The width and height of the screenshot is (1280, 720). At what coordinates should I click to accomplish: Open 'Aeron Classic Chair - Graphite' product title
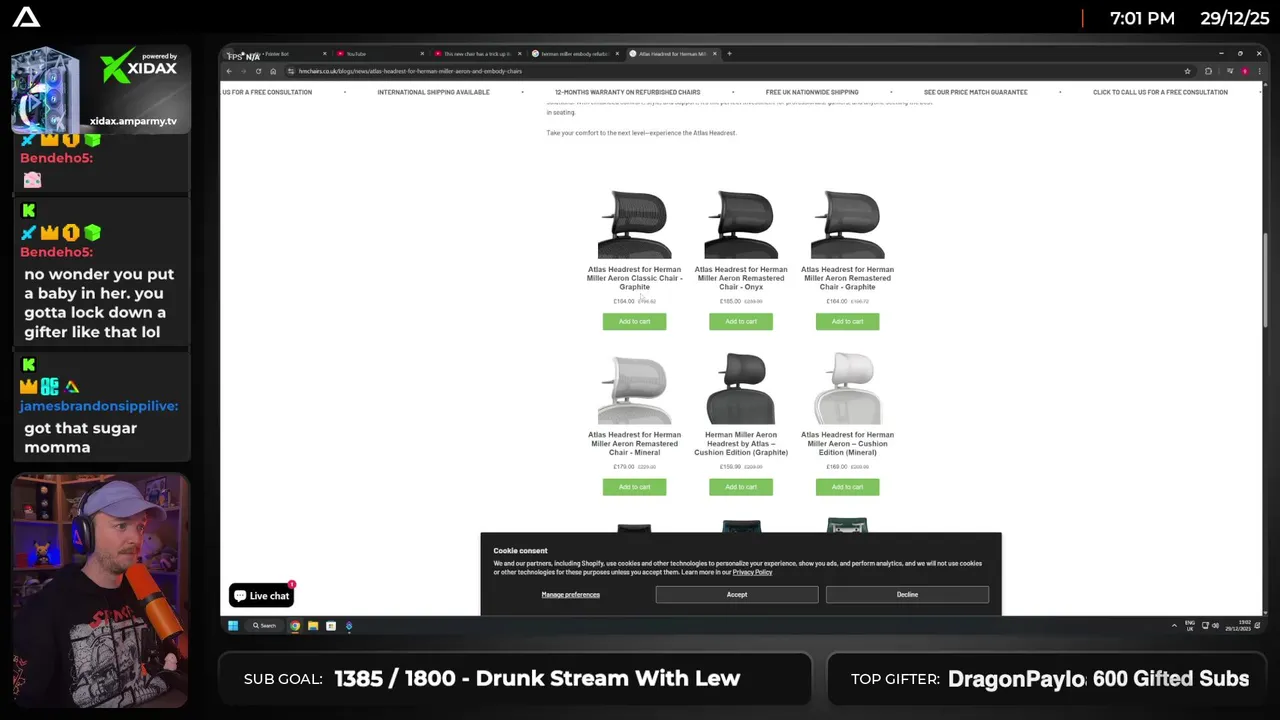(634, 278)
